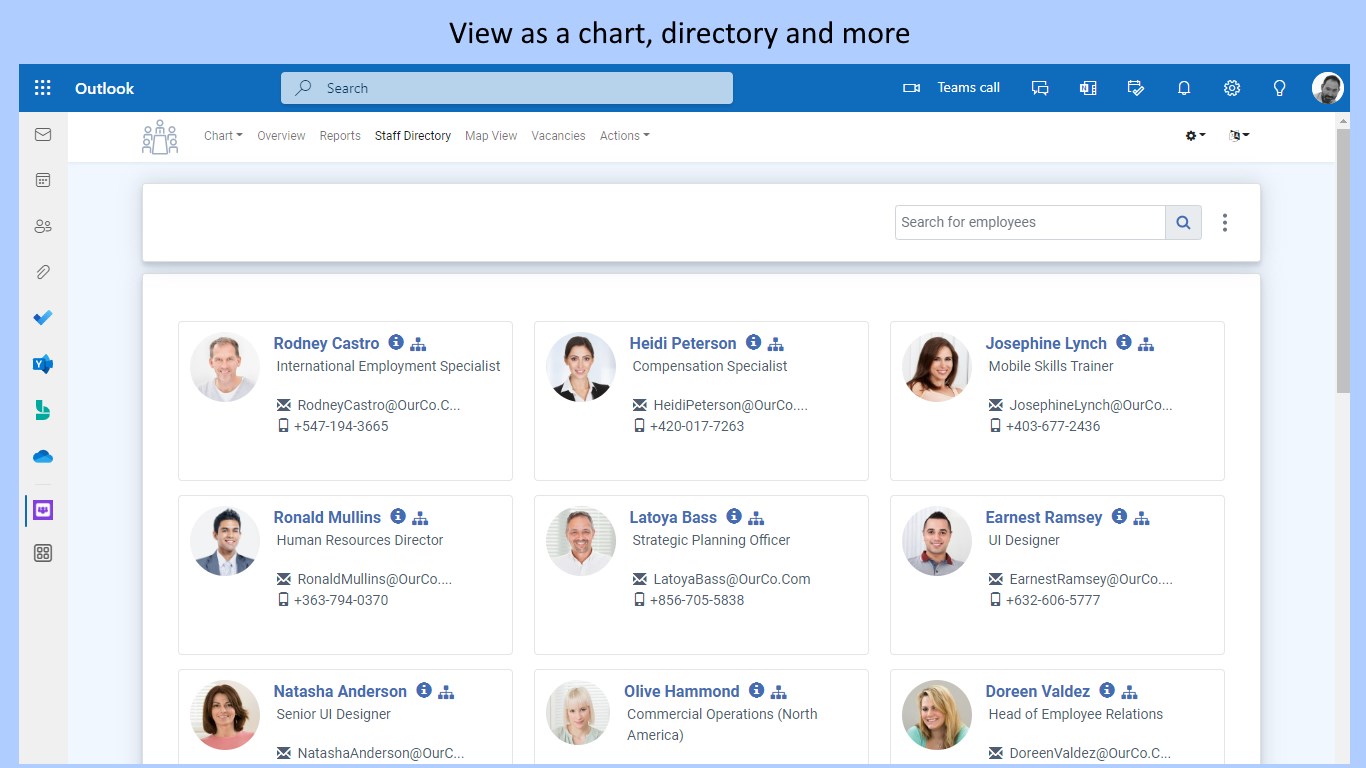Go to the Overview tab
Image resolution: width=1366 pixels, height=768 pixels.
click(x=281, y=136)
